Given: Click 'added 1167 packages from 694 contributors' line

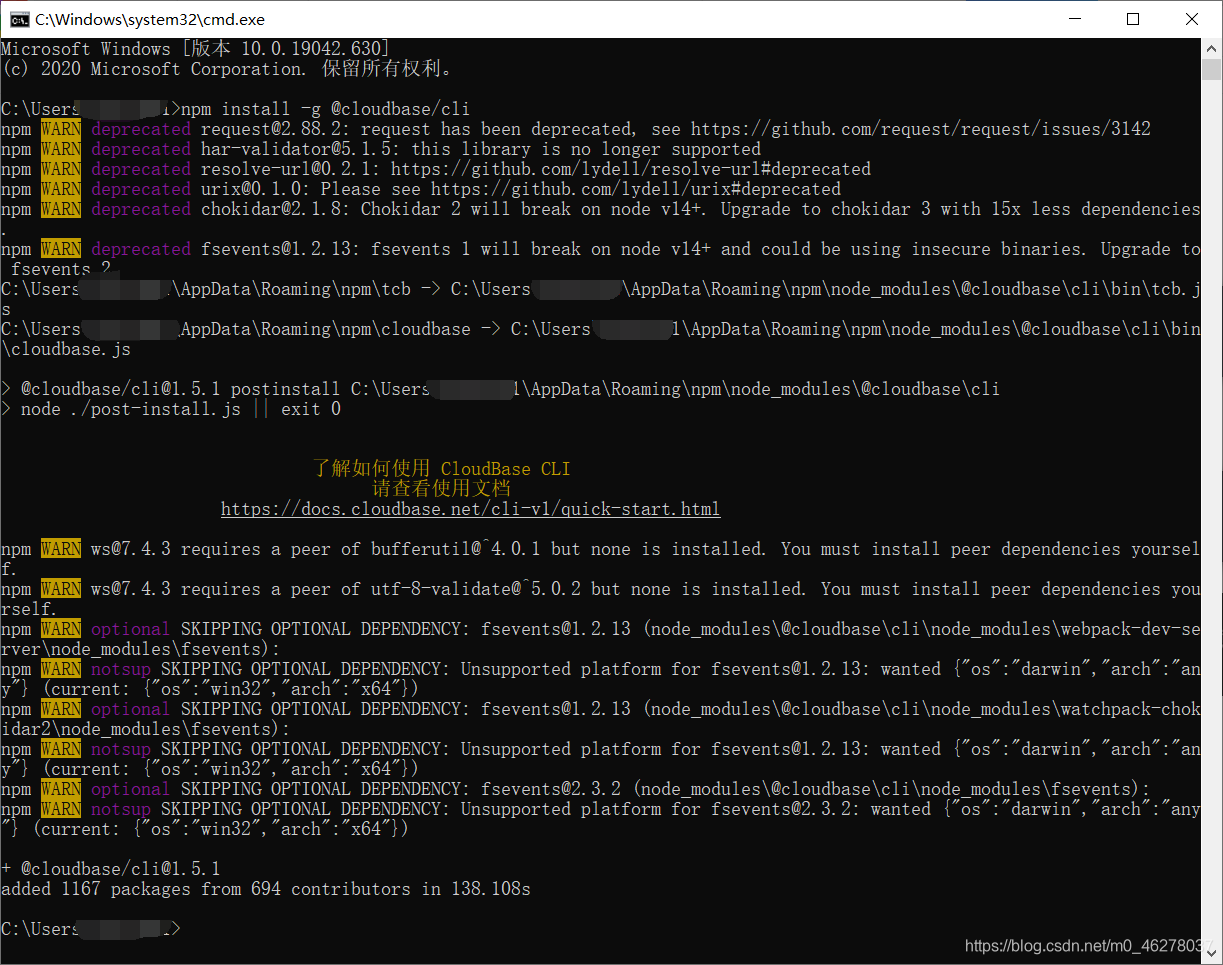Looking at the screenshot, I should pyautogui.click(x=266, y=889).
